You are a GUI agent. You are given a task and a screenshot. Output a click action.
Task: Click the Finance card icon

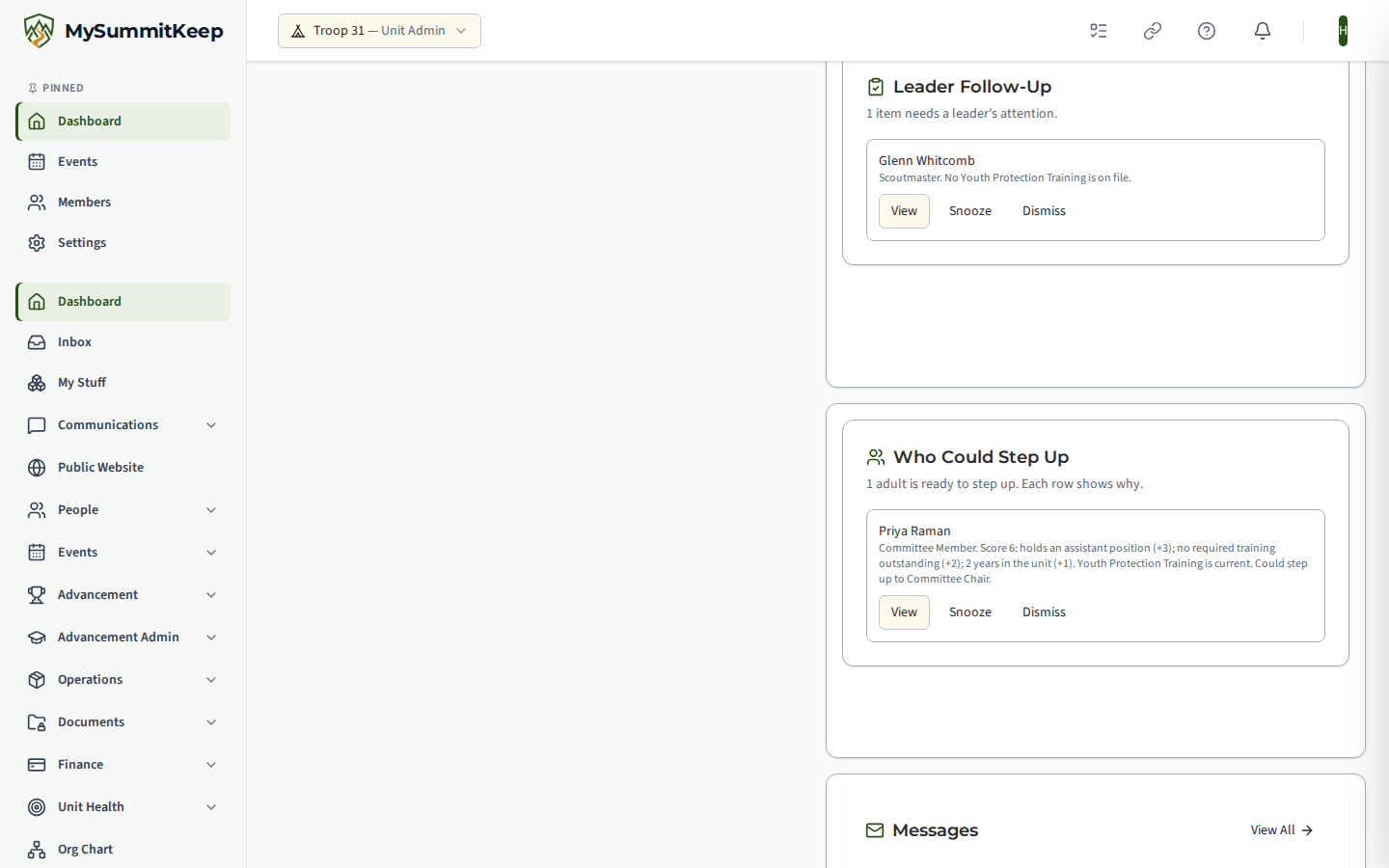click(37, 765)
